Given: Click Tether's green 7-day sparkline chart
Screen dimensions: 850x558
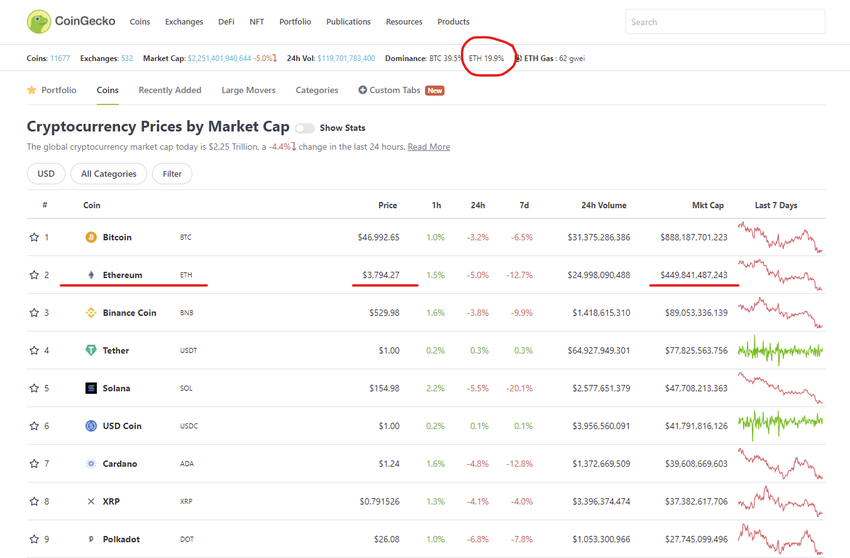Looking at the screenshot, I should pyautogui.click(x=780, y=350).
